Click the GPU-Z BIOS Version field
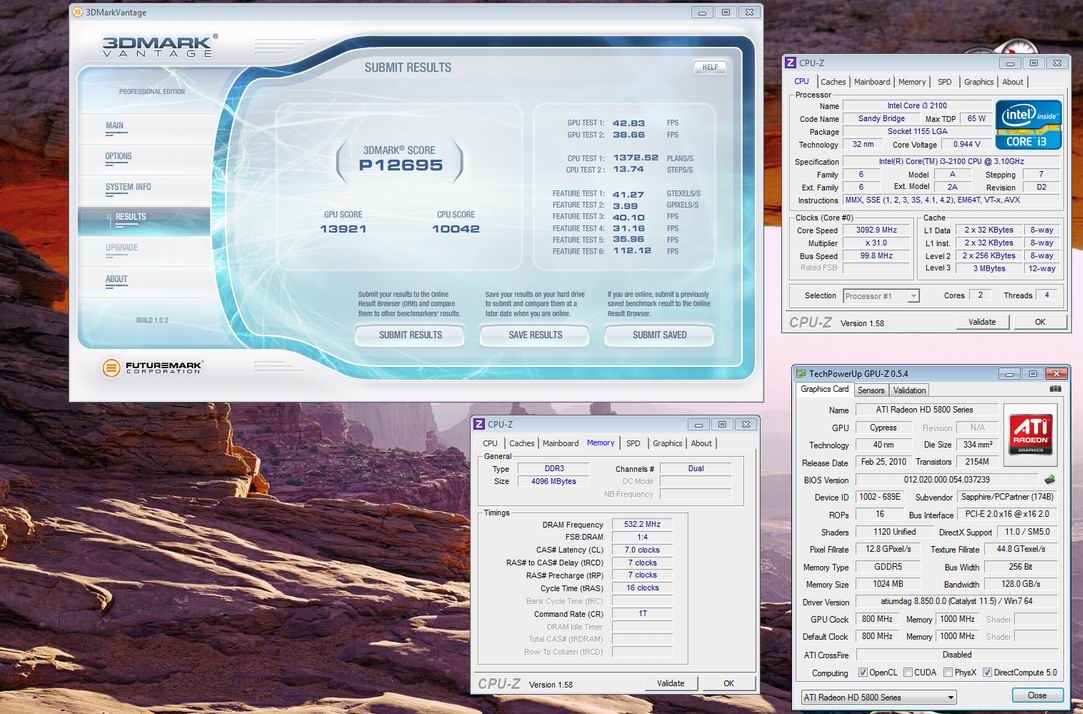The image size is (1083, 714). [x=947, y=479]
